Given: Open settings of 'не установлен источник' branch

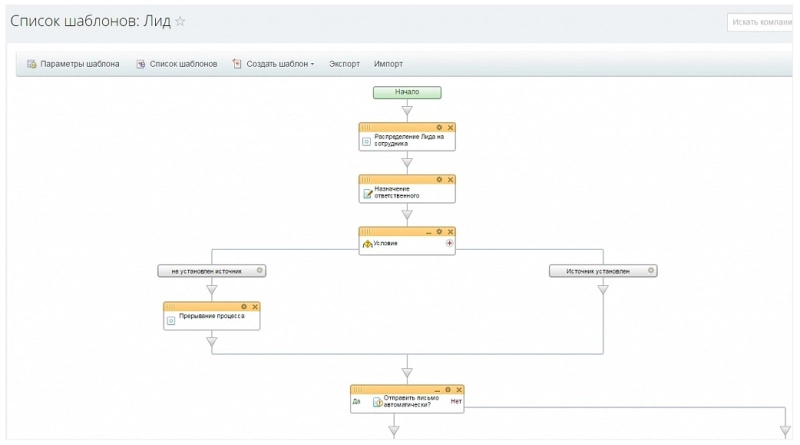Looking at the screenshot, I should click(x=259, y=270).
